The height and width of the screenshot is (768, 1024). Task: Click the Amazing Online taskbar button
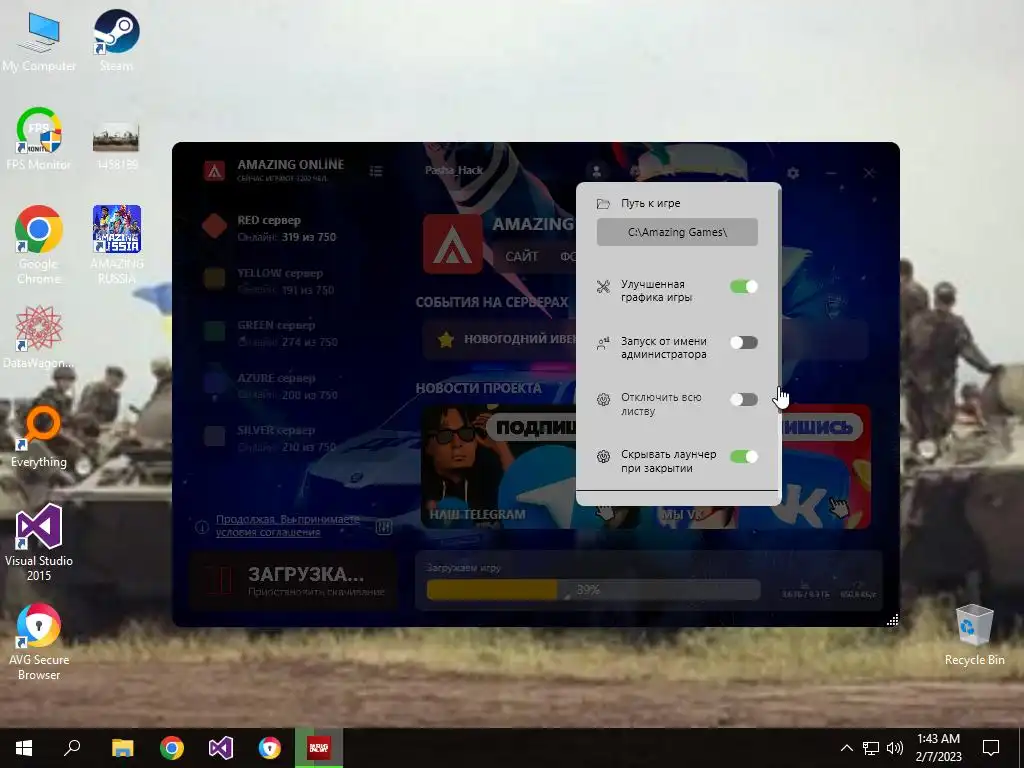[x=319, y=748]
